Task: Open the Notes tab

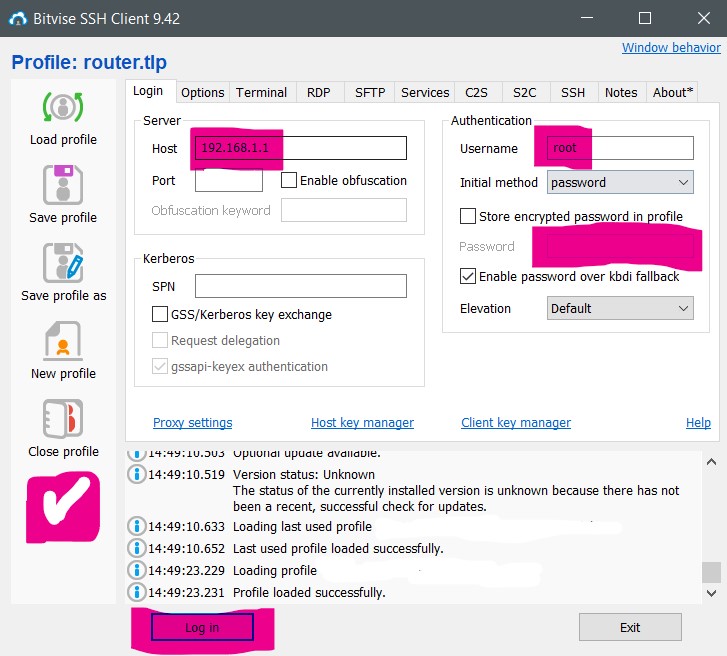Action: pyautogui.click(x=621, y=92)
